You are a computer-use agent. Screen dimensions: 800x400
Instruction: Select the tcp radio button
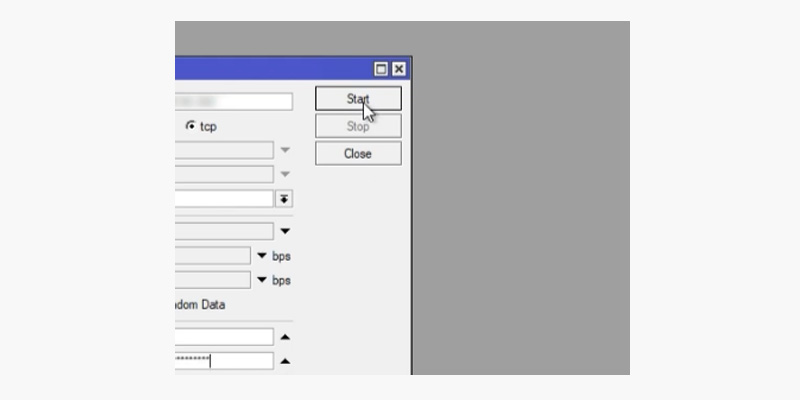[x=191, y=126]
